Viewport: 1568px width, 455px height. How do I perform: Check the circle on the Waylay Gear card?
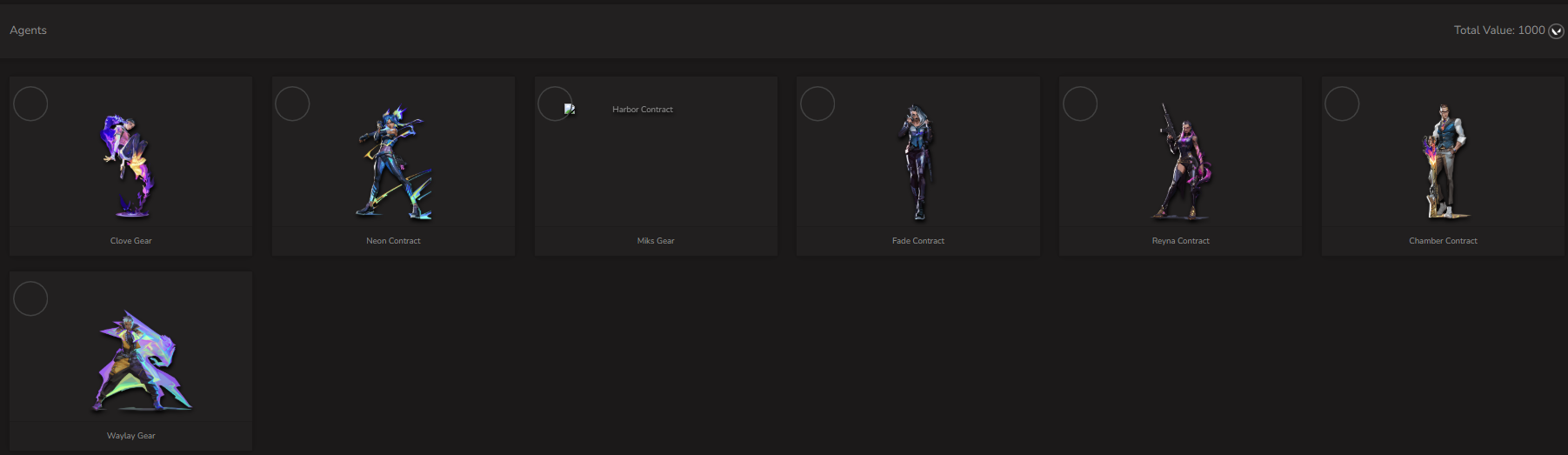point(30,299)
